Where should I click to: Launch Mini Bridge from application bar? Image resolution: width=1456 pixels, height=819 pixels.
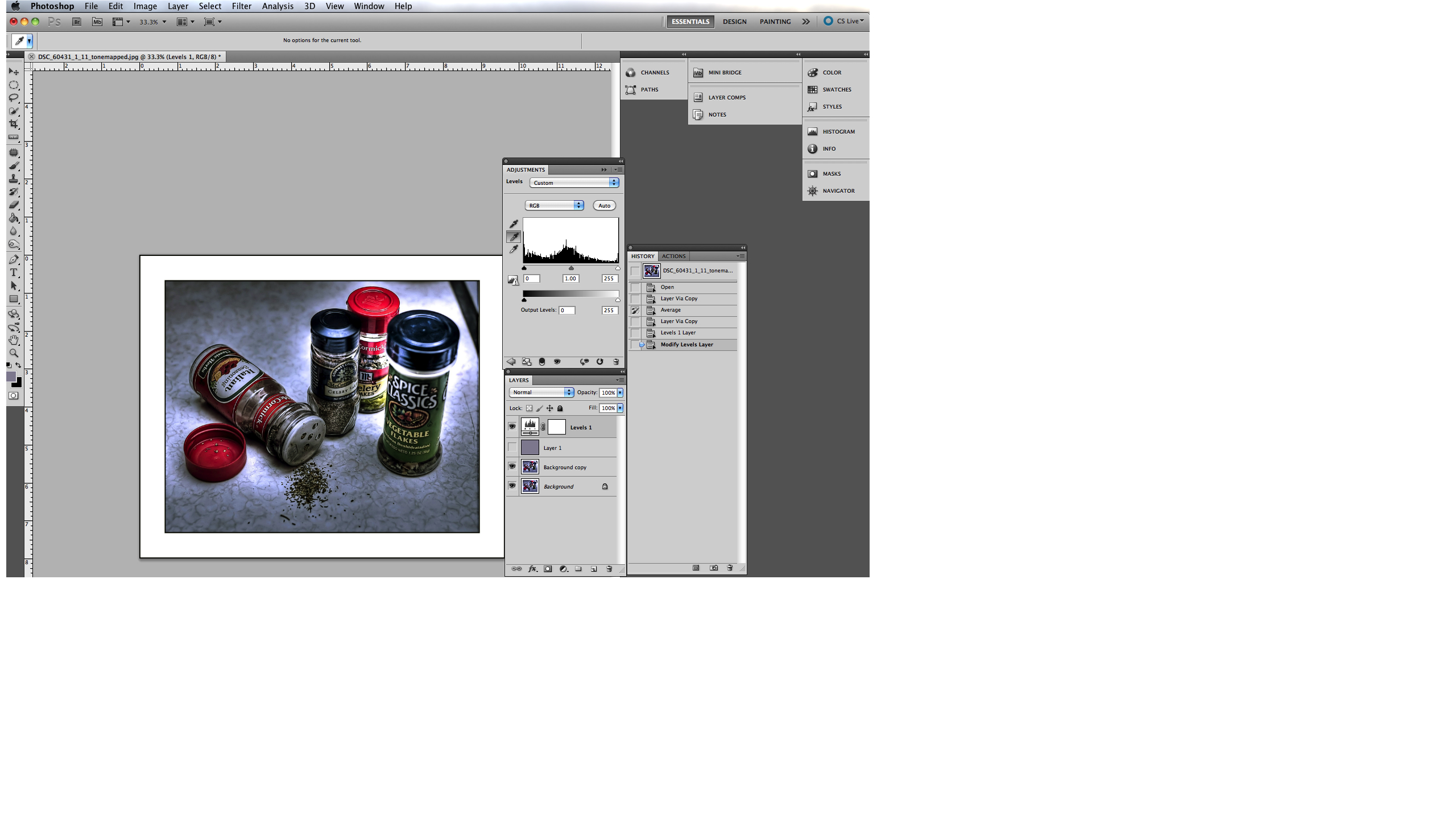point(97,22)
